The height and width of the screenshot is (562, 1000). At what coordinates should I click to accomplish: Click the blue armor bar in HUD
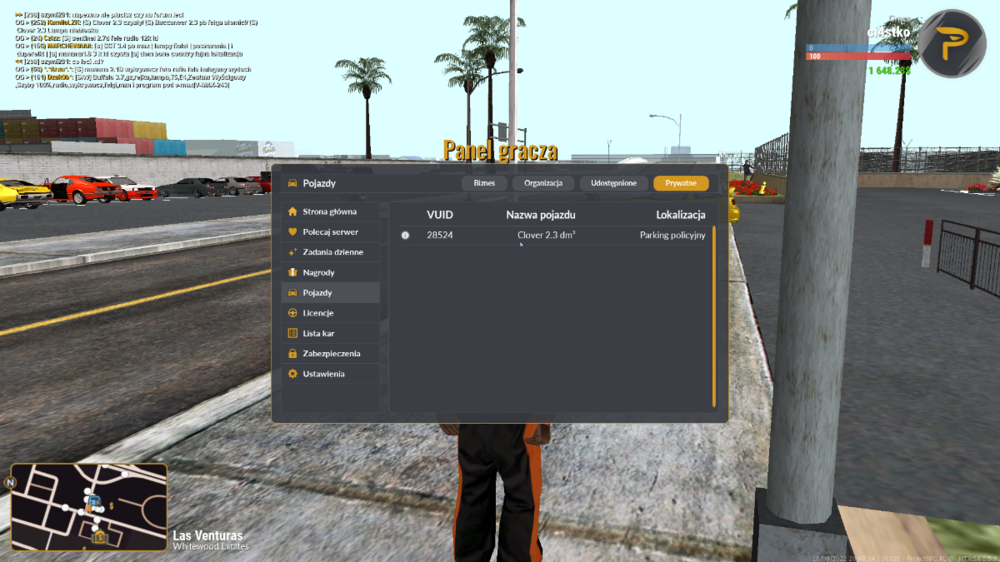pos(858,48)
